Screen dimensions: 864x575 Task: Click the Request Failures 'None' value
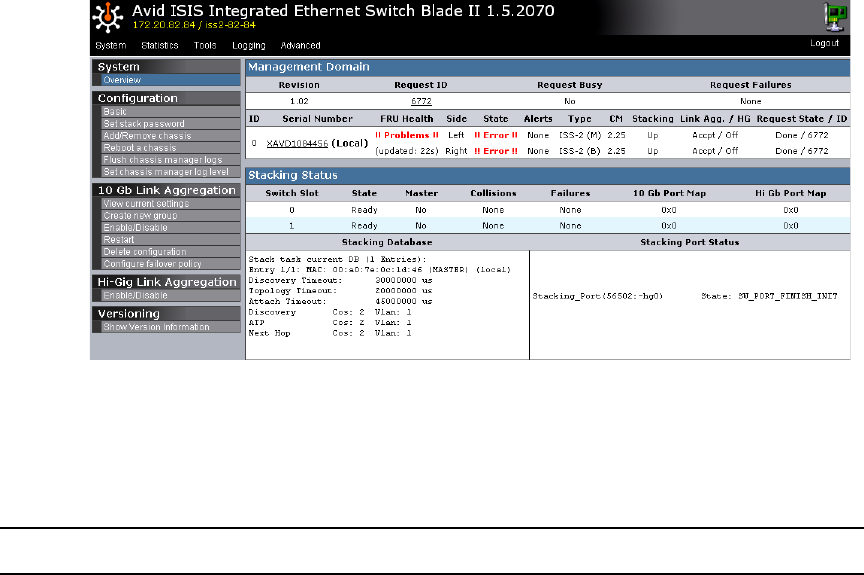pyautogui.click(x=750, y=101)
